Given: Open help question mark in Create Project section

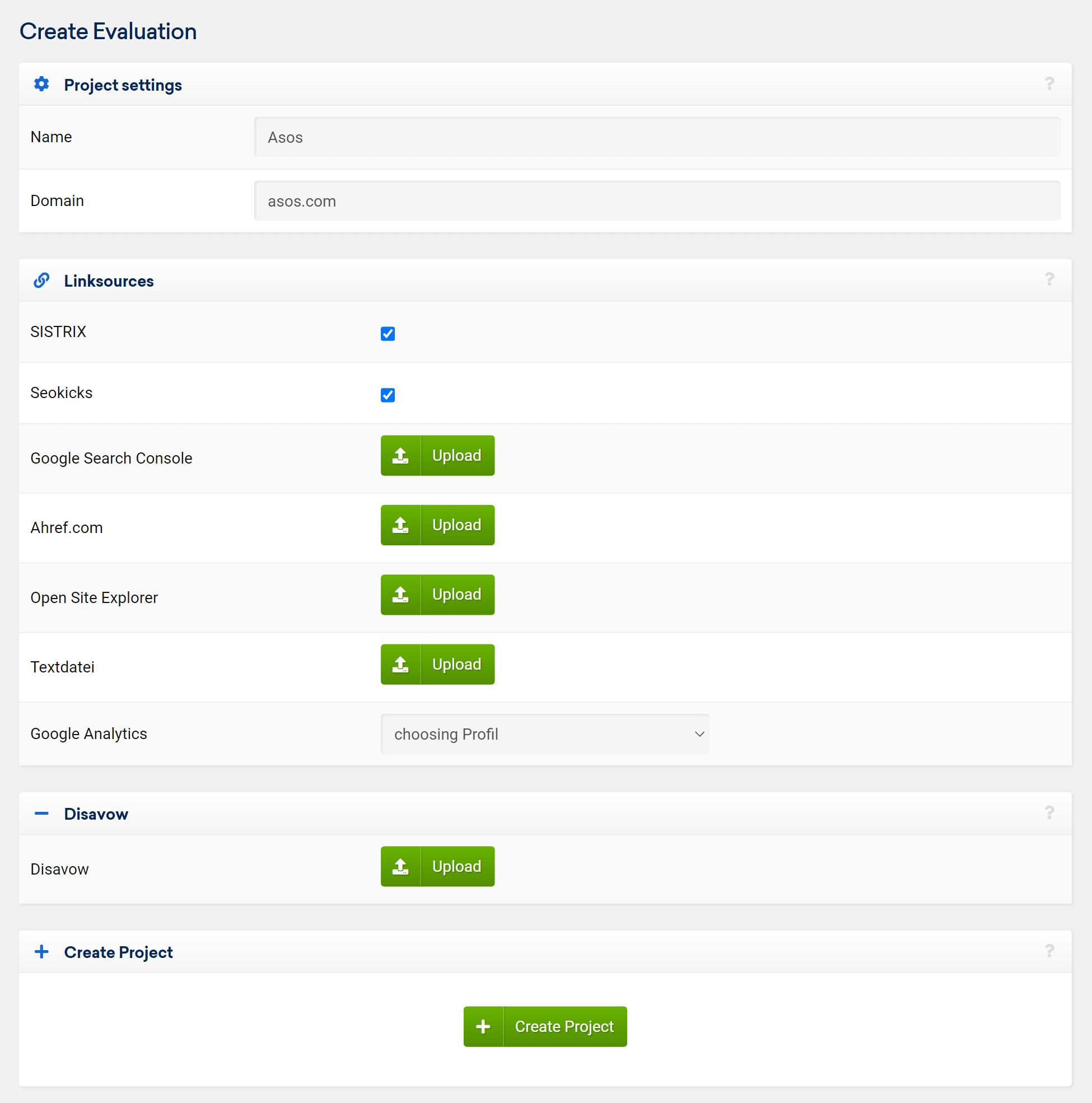Looking at the screenshot, I should [x=1049, y=951].
